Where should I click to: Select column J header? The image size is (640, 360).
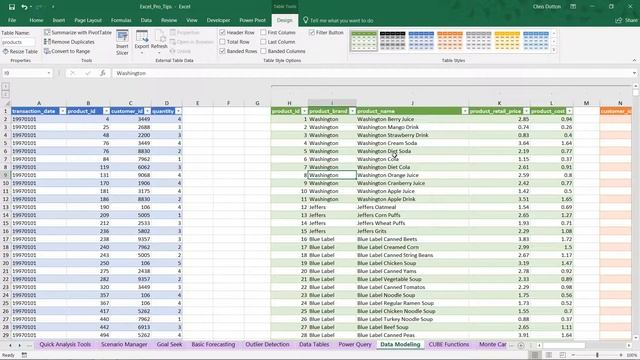click(x=412, y=103)
